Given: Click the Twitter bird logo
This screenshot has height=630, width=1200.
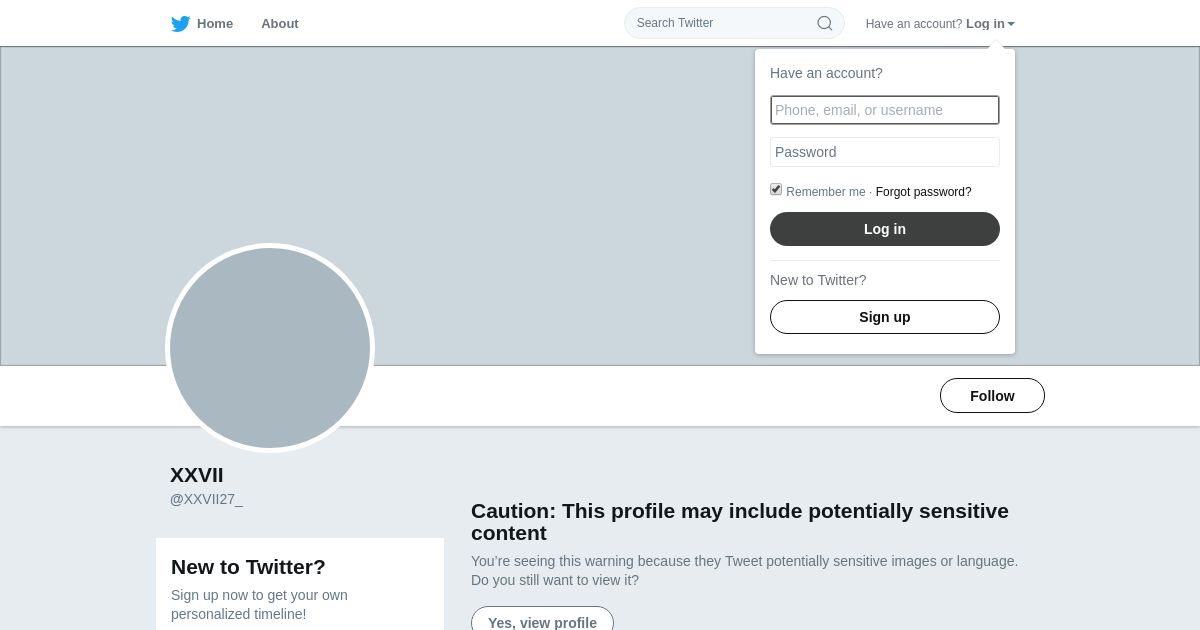Looking at the screenshot, I should pyautogui.click(x=180, y=24).
